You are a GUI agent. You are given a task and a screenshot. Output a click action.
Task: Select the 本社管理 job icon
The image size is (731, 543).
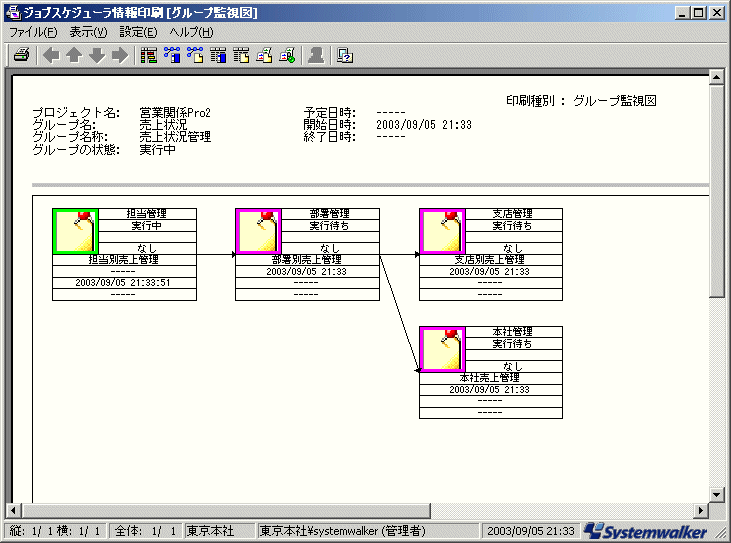point(442,349)
